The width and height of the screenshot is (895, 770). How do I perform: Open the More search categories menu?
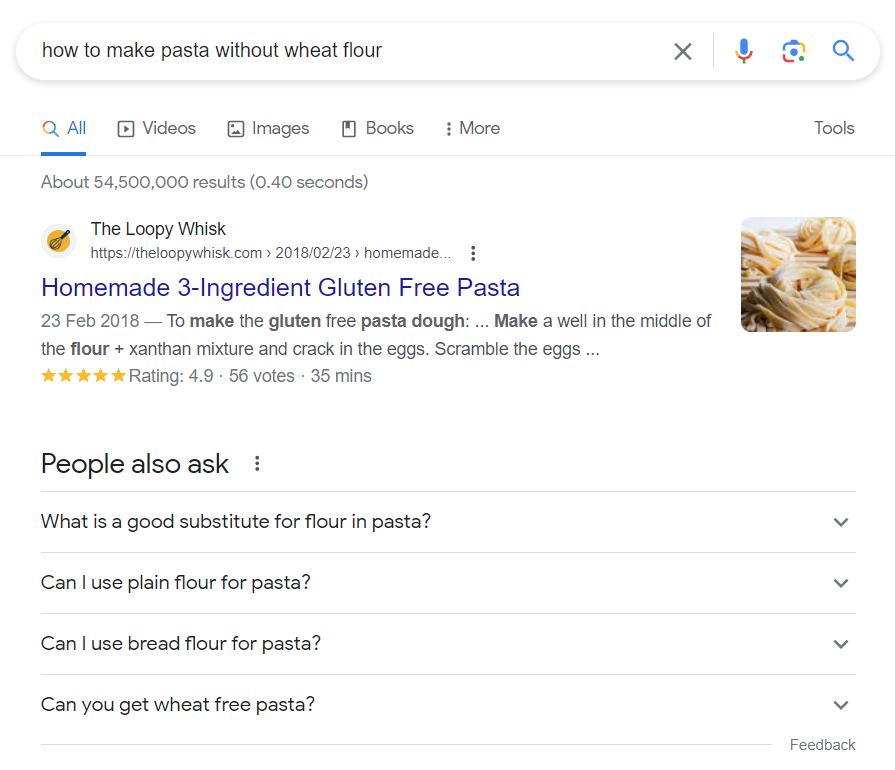tap(471, 128)
